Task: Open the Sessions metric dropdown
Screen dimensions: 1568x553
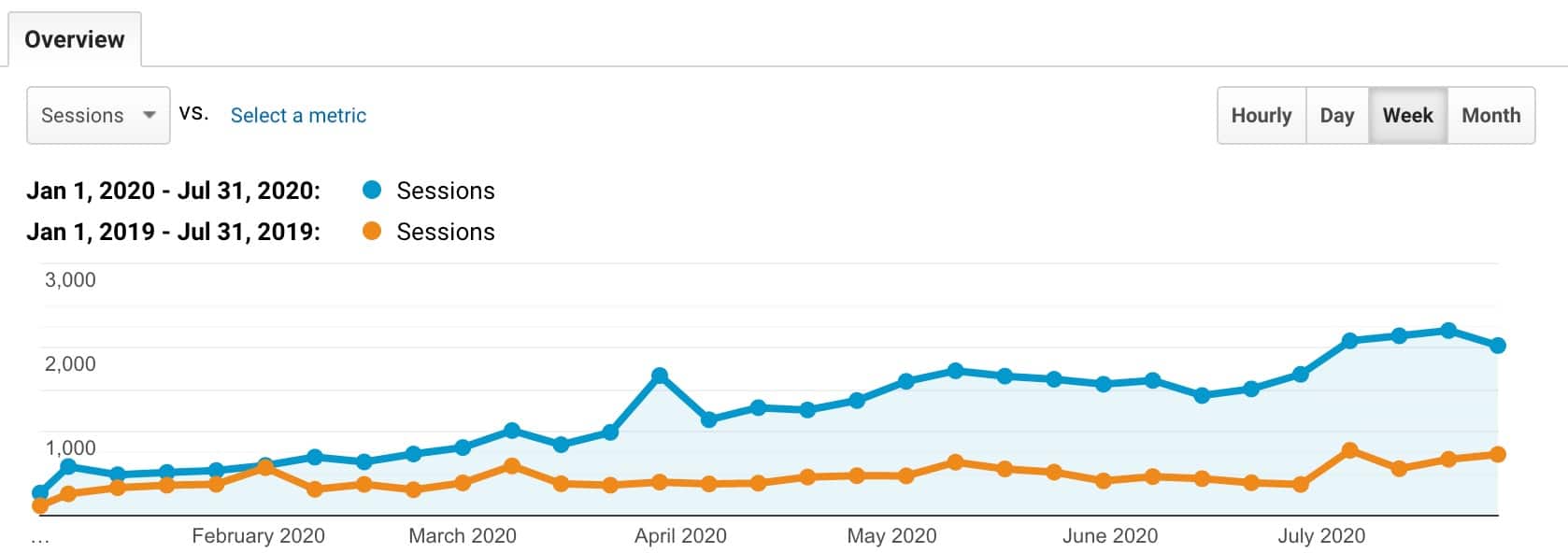Action: point(97,115)
